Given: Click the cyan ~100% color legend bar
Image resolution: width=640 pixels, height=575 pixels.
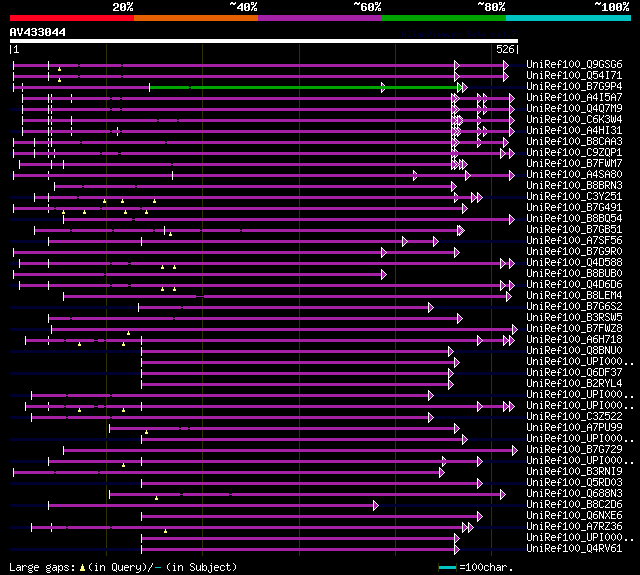Looking at the screenshot, I should (568, 18).
